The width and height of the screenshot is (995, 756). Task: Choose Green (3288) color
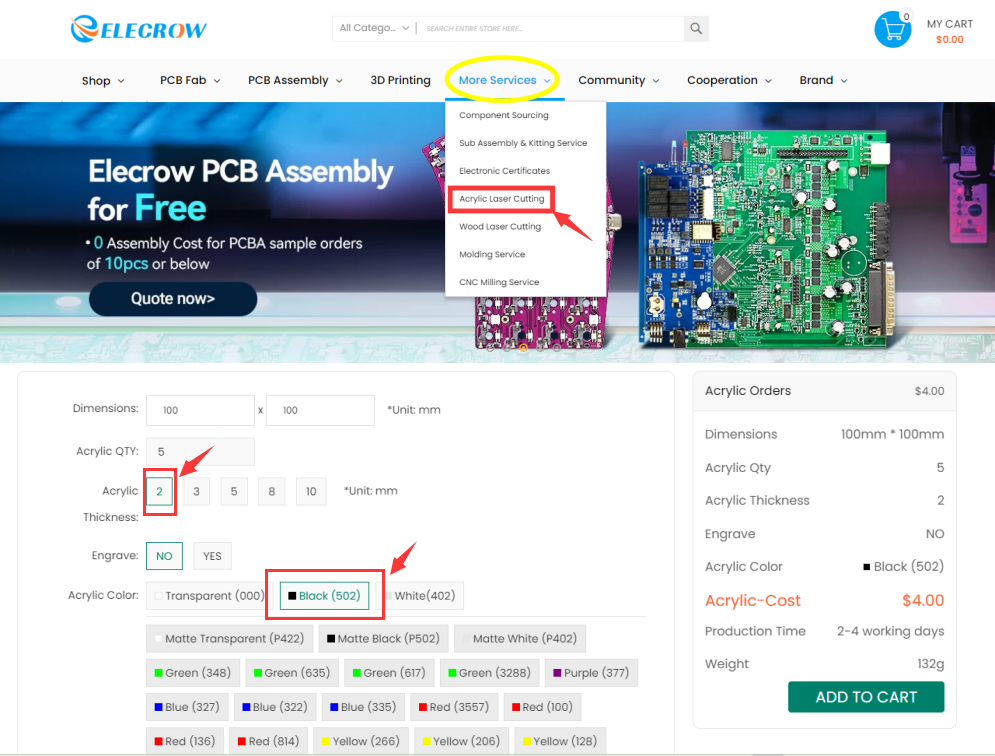pos(489,673)
